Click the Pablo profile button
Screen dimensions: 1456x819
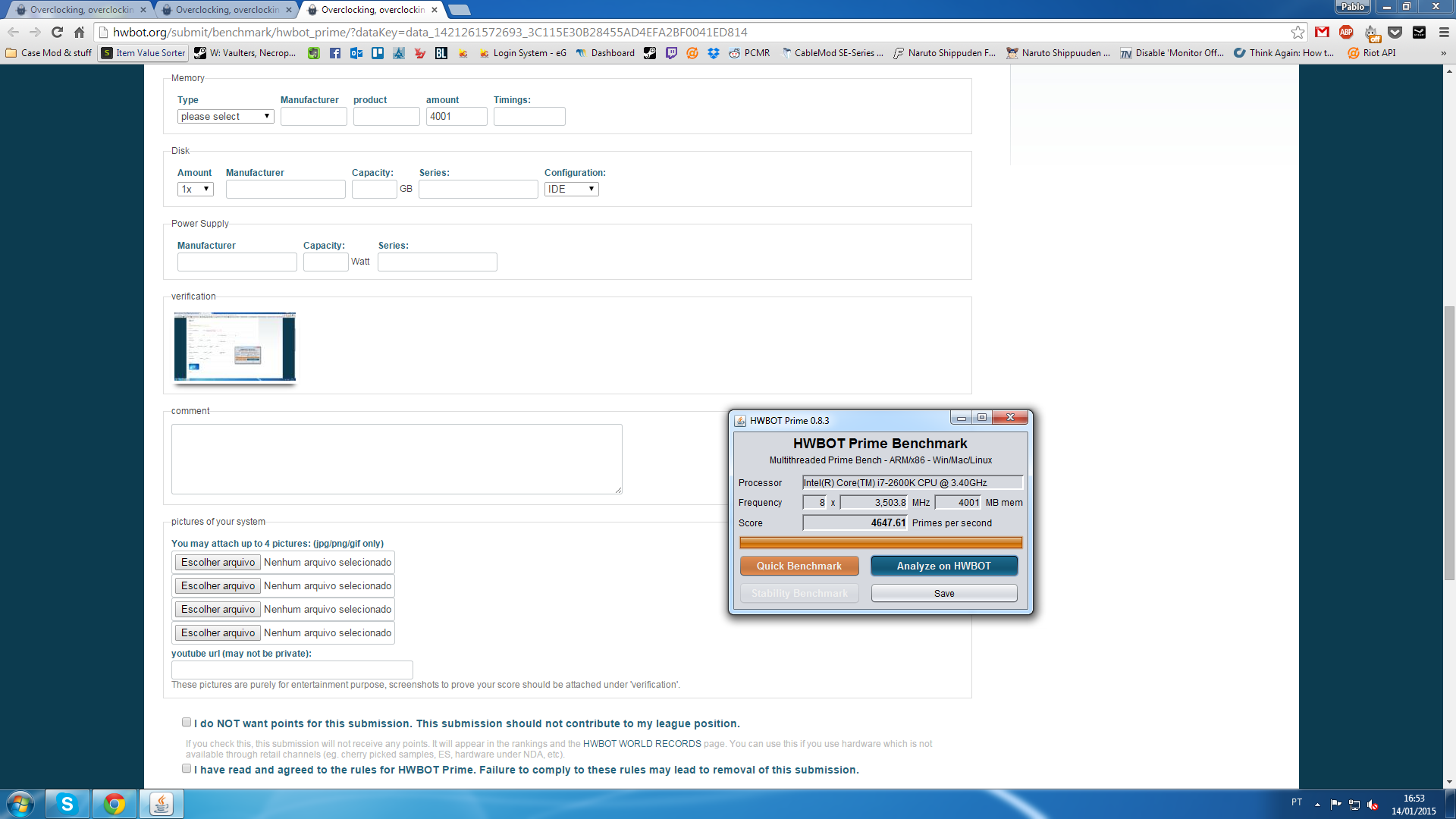point(1352,7)
